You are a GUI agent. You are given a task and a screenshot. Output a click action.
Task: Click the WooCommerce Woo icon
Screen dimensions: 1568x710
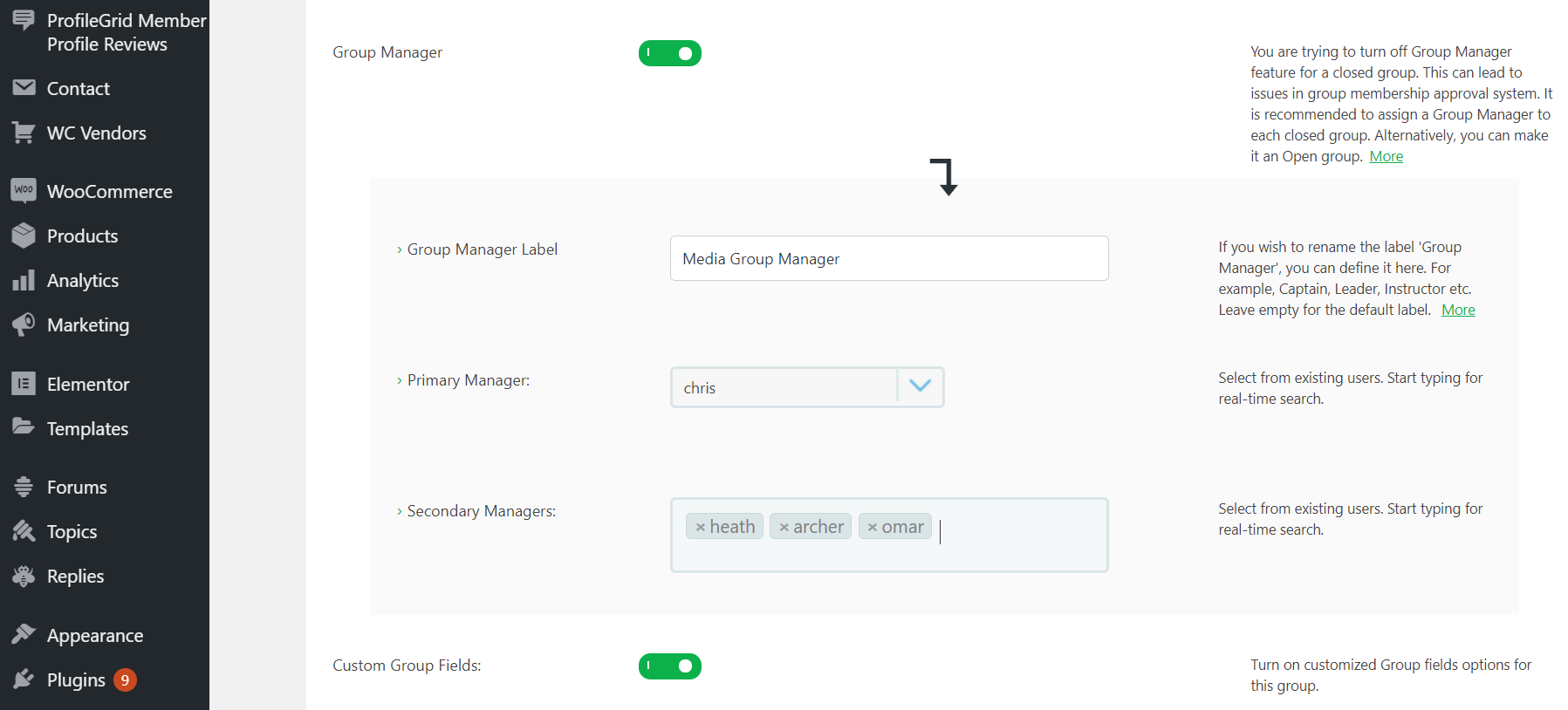click(24, 190)
